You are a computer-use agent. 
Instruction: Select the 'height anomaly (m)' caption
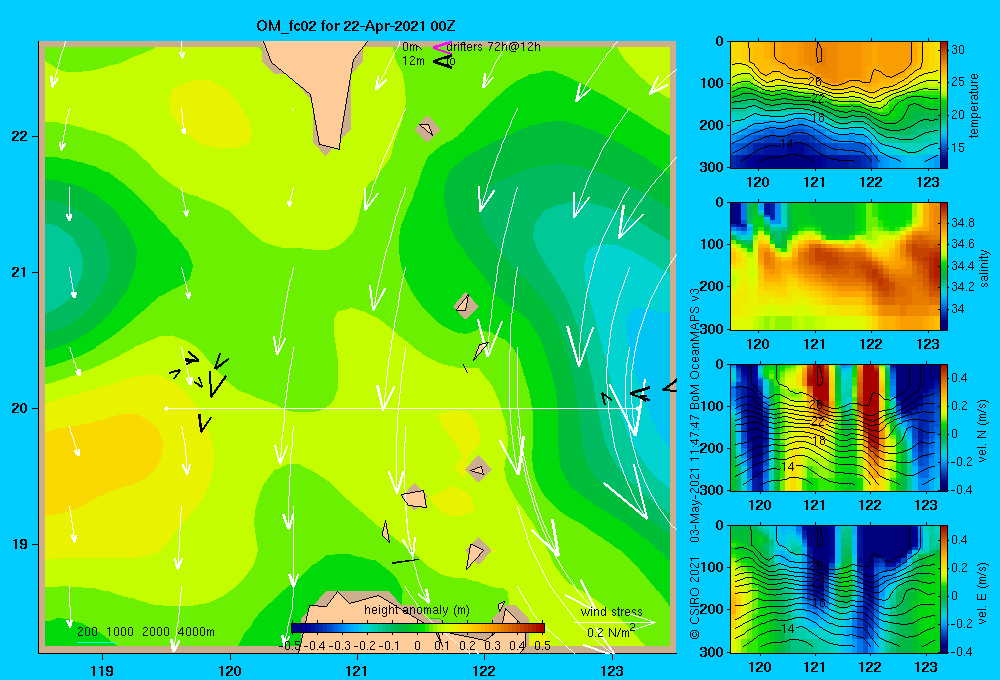(416, 610)
